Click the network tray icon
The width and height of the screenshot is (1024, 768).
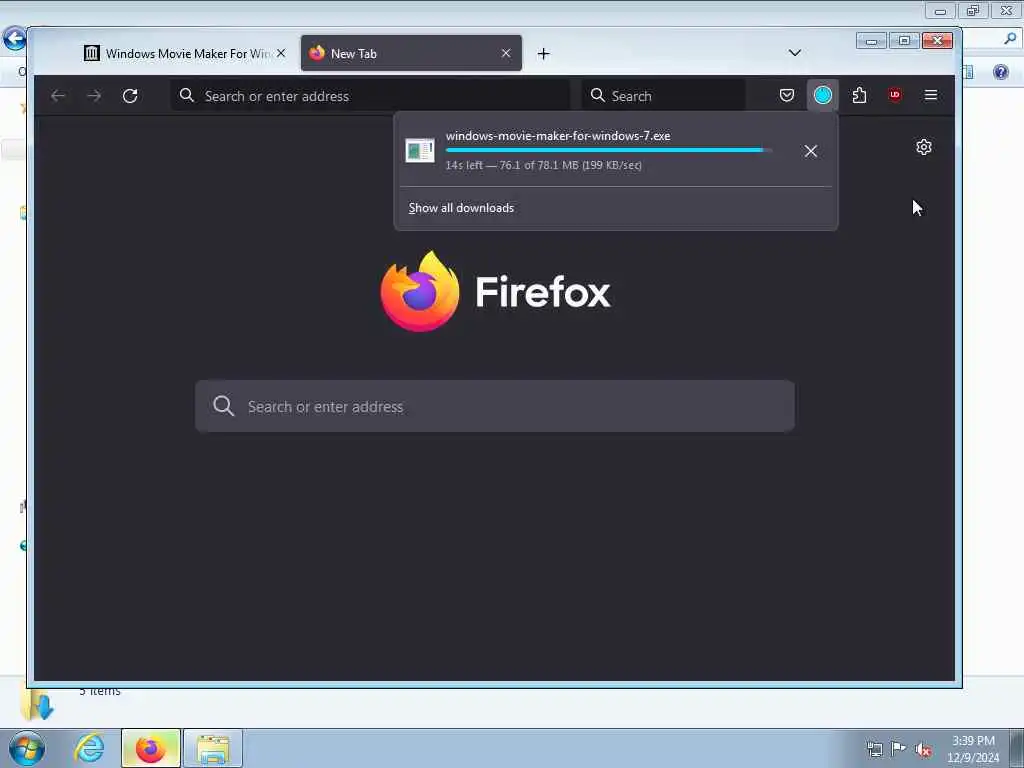[x=874, y=749]
